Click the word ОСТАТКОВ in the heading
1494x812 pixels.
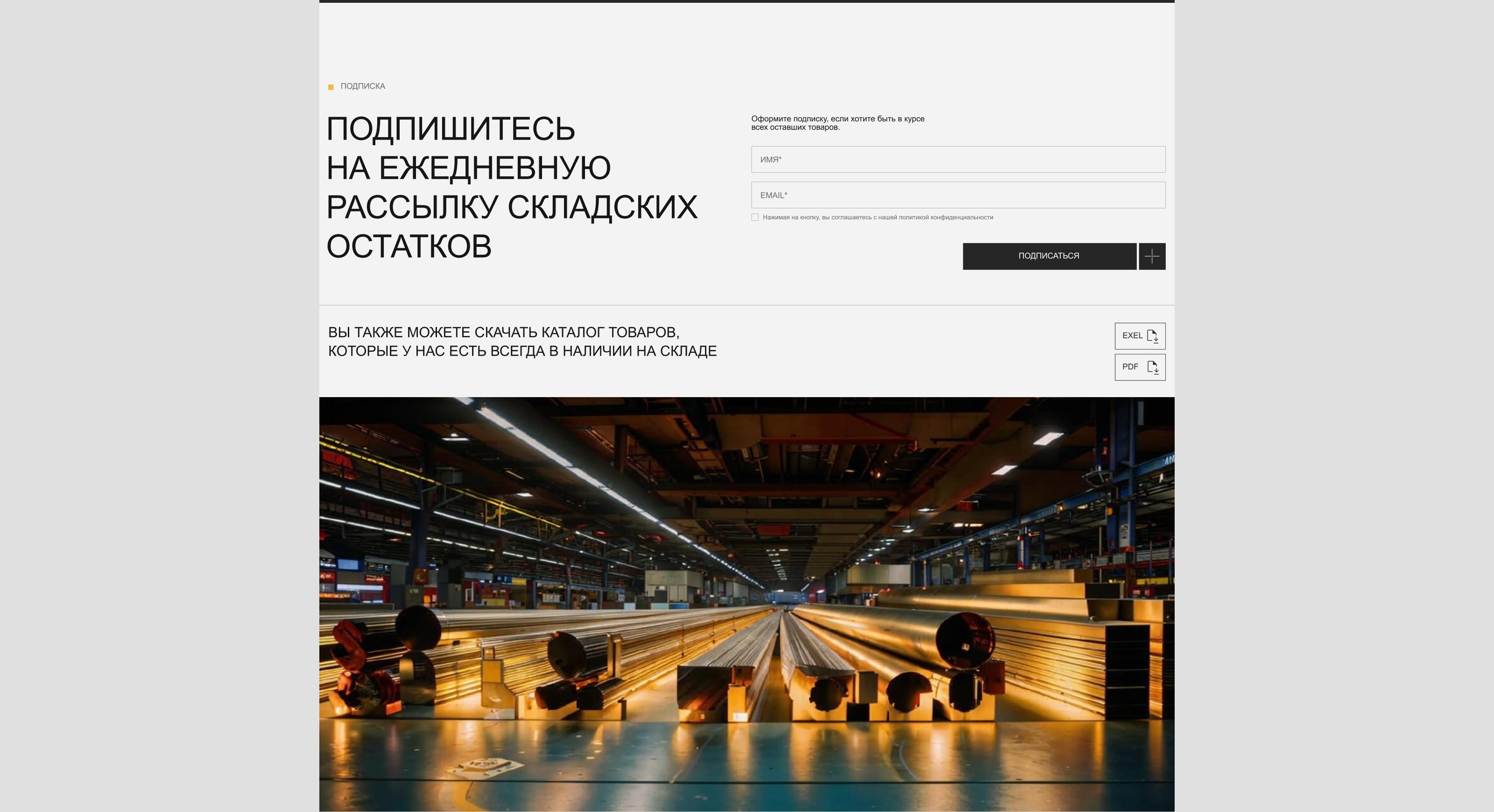point(409,246)
